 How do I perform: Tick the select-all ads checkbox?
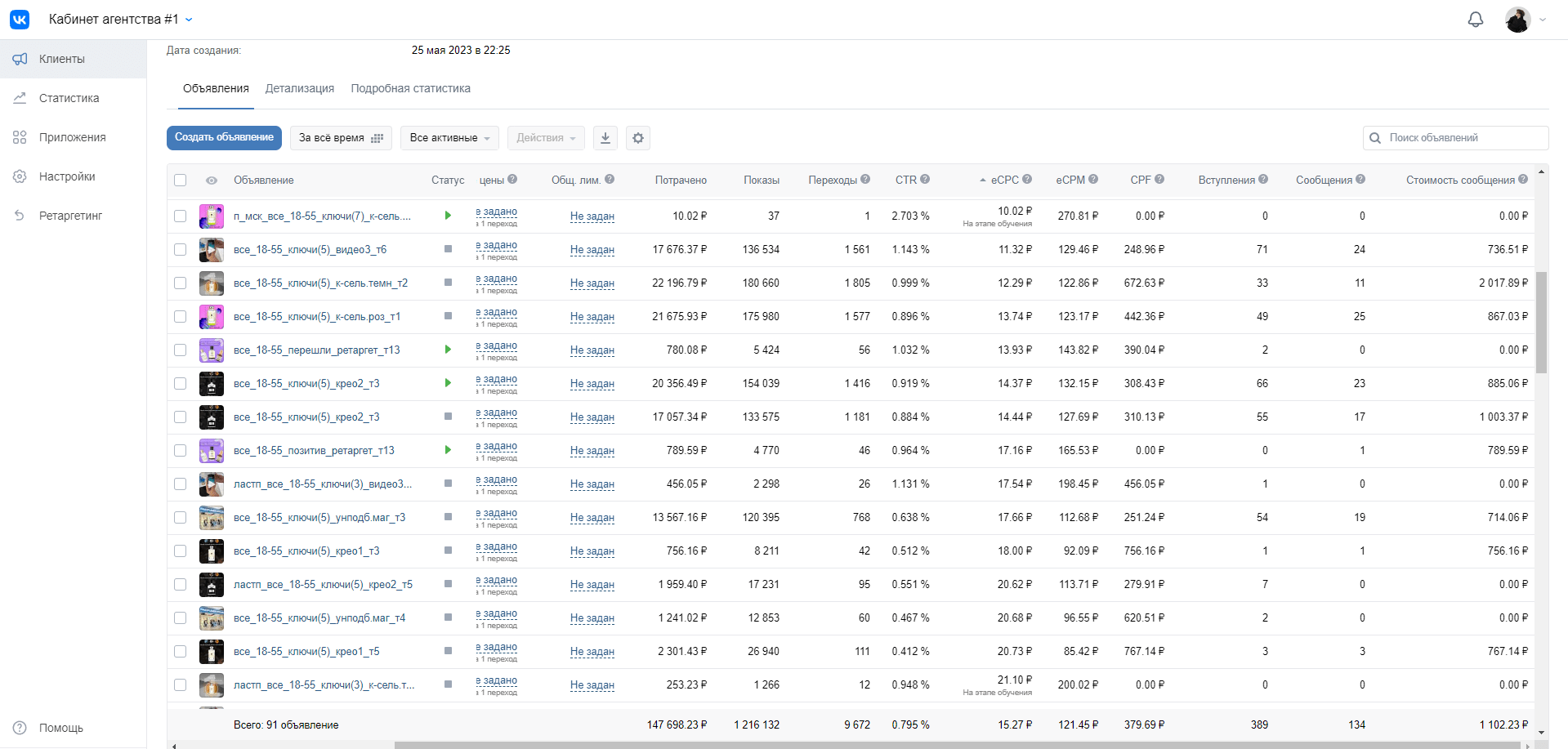[181, 181]
